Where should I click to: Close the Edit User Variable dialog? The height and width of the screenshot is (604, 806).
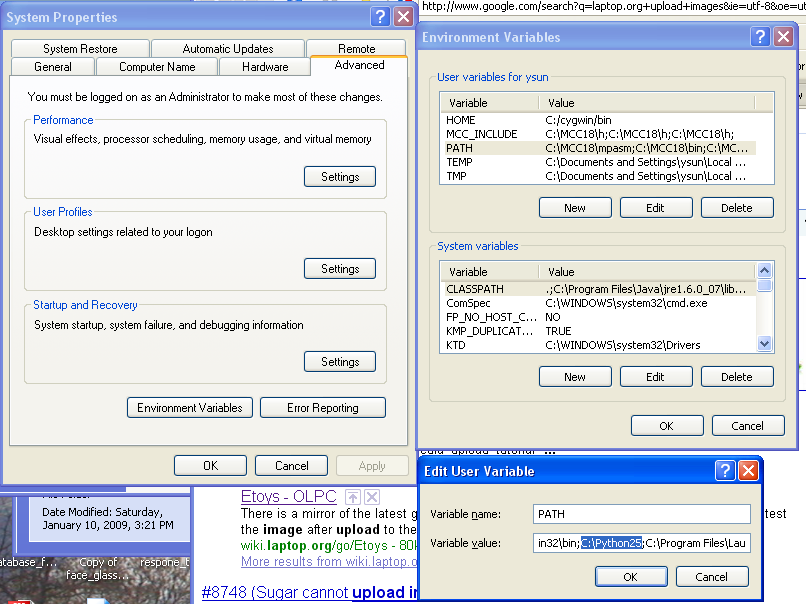pos(746,471)
